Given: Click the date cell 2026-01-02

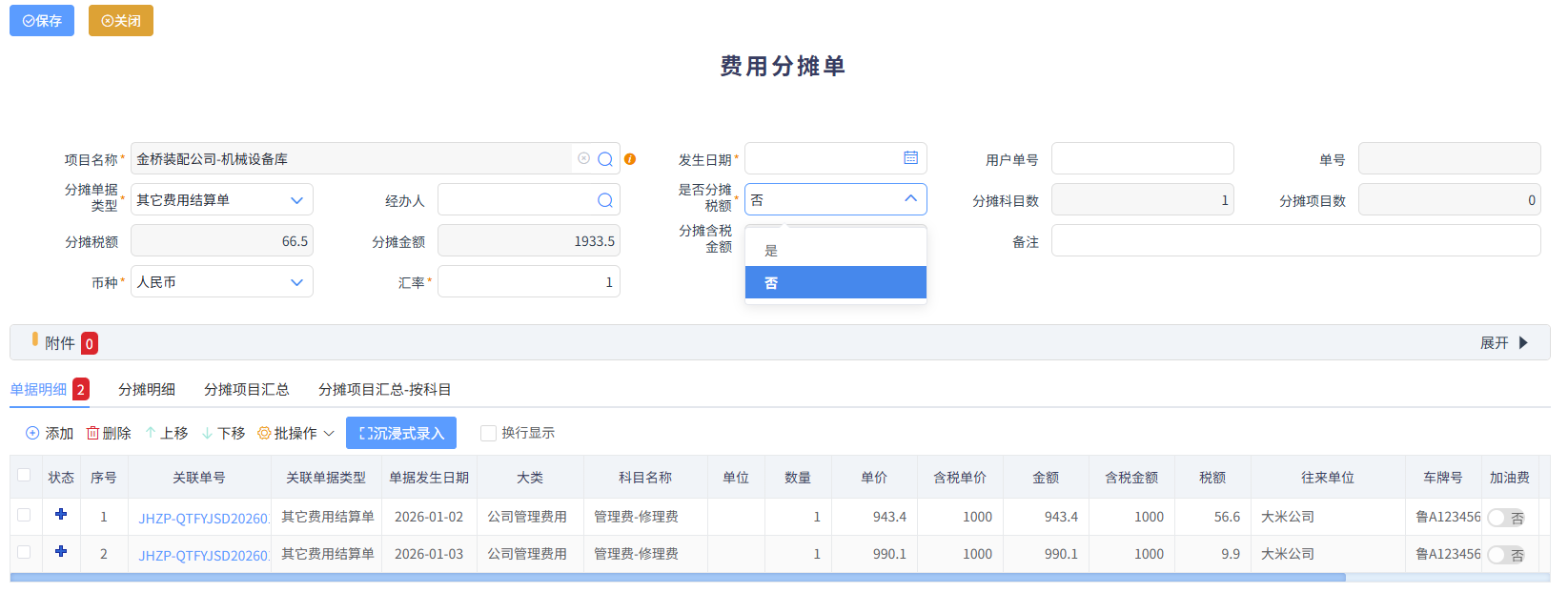Looking at the screenshot, I should [429, 517].
